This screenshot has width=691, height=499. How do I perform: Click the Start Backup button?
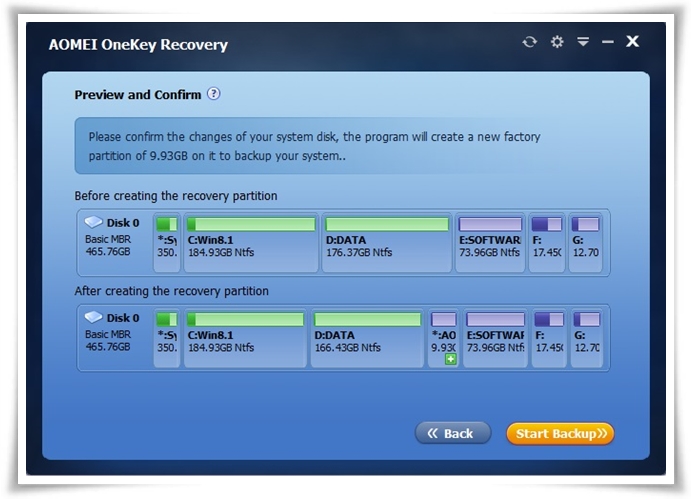560,433
